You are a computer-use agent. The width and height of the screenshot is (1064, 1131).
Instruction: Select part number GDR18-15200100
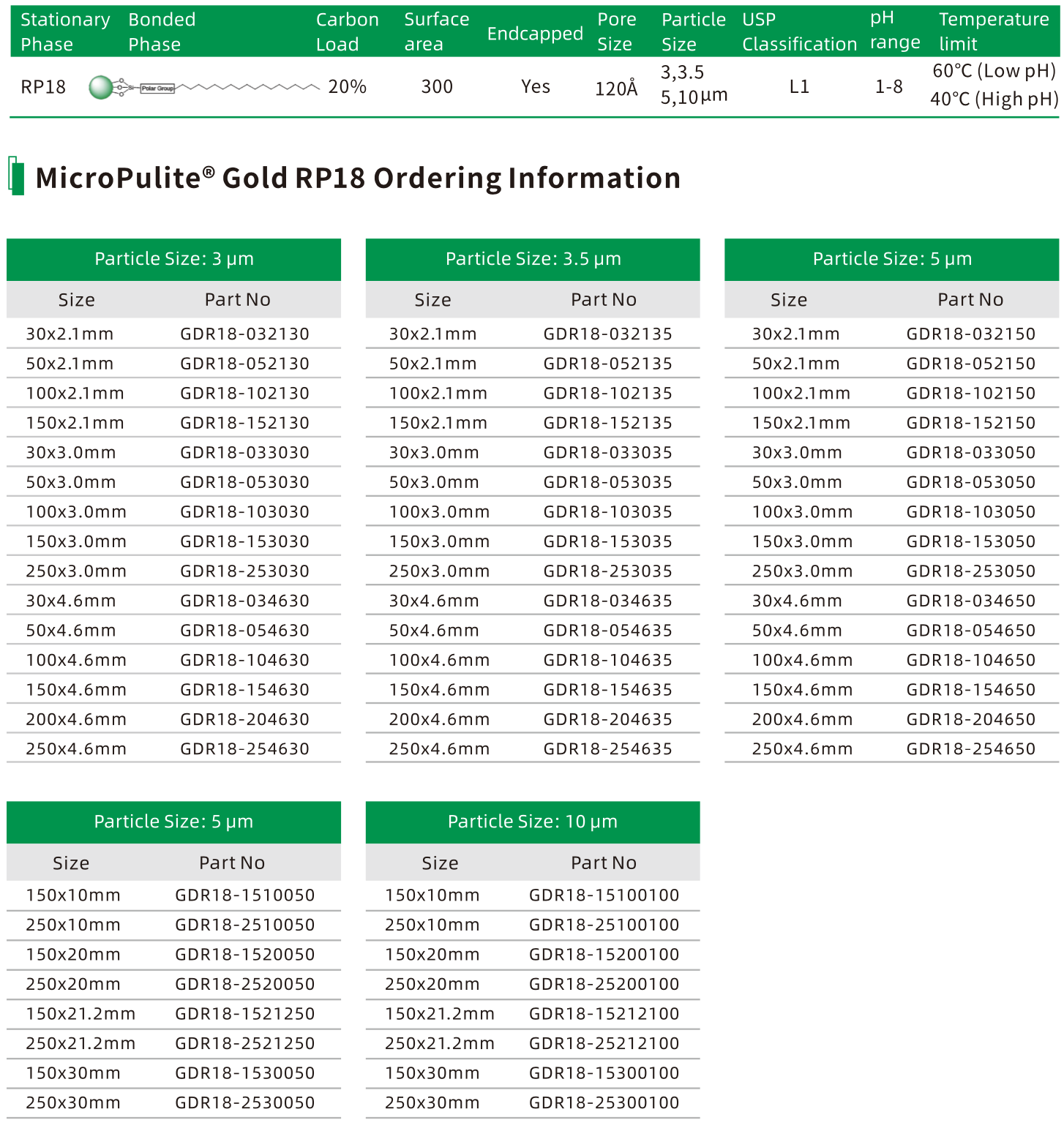click(604, 954)
